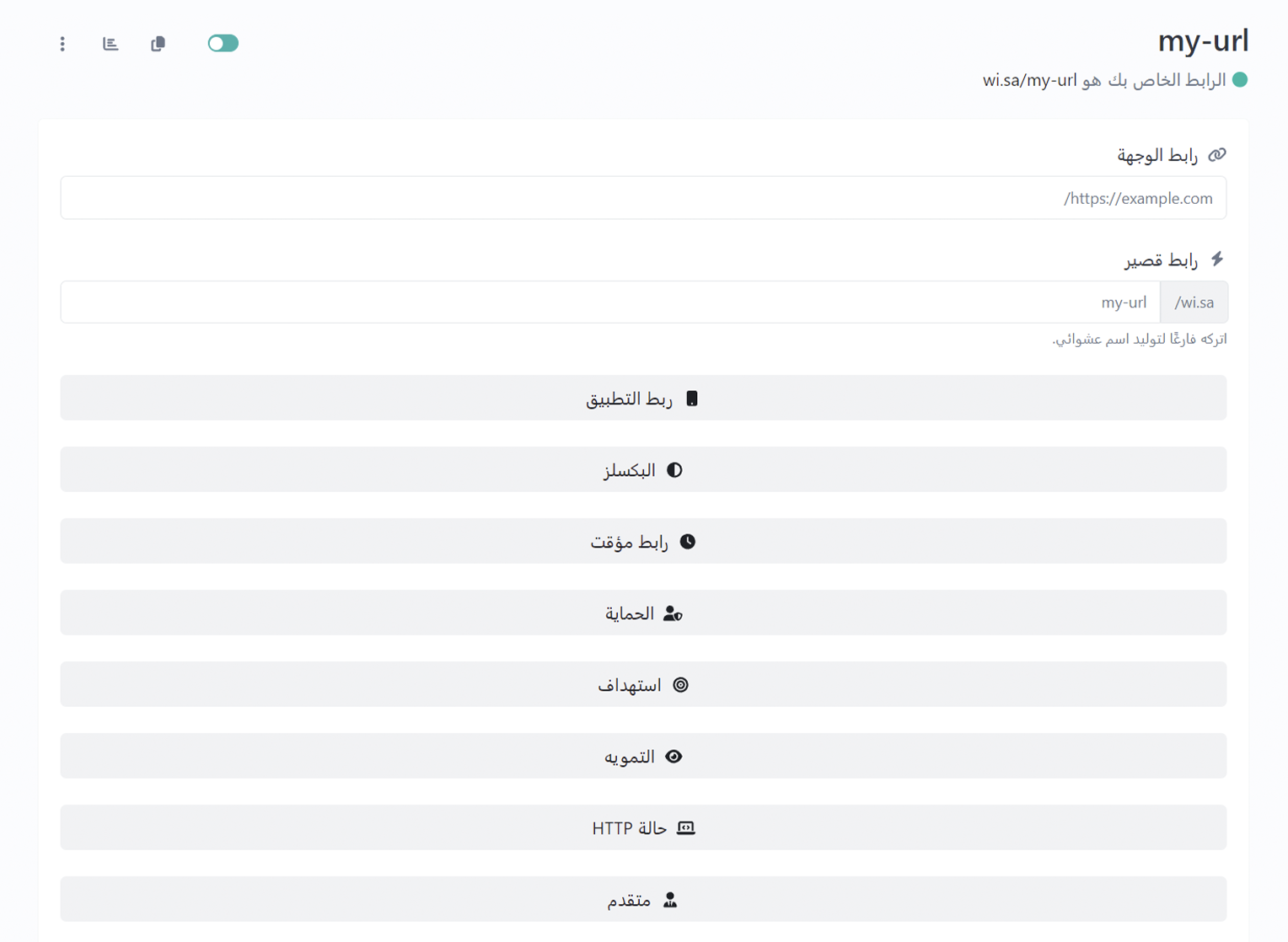
Task: Expand the حالة HTTP section
Action: click(643, 827)
